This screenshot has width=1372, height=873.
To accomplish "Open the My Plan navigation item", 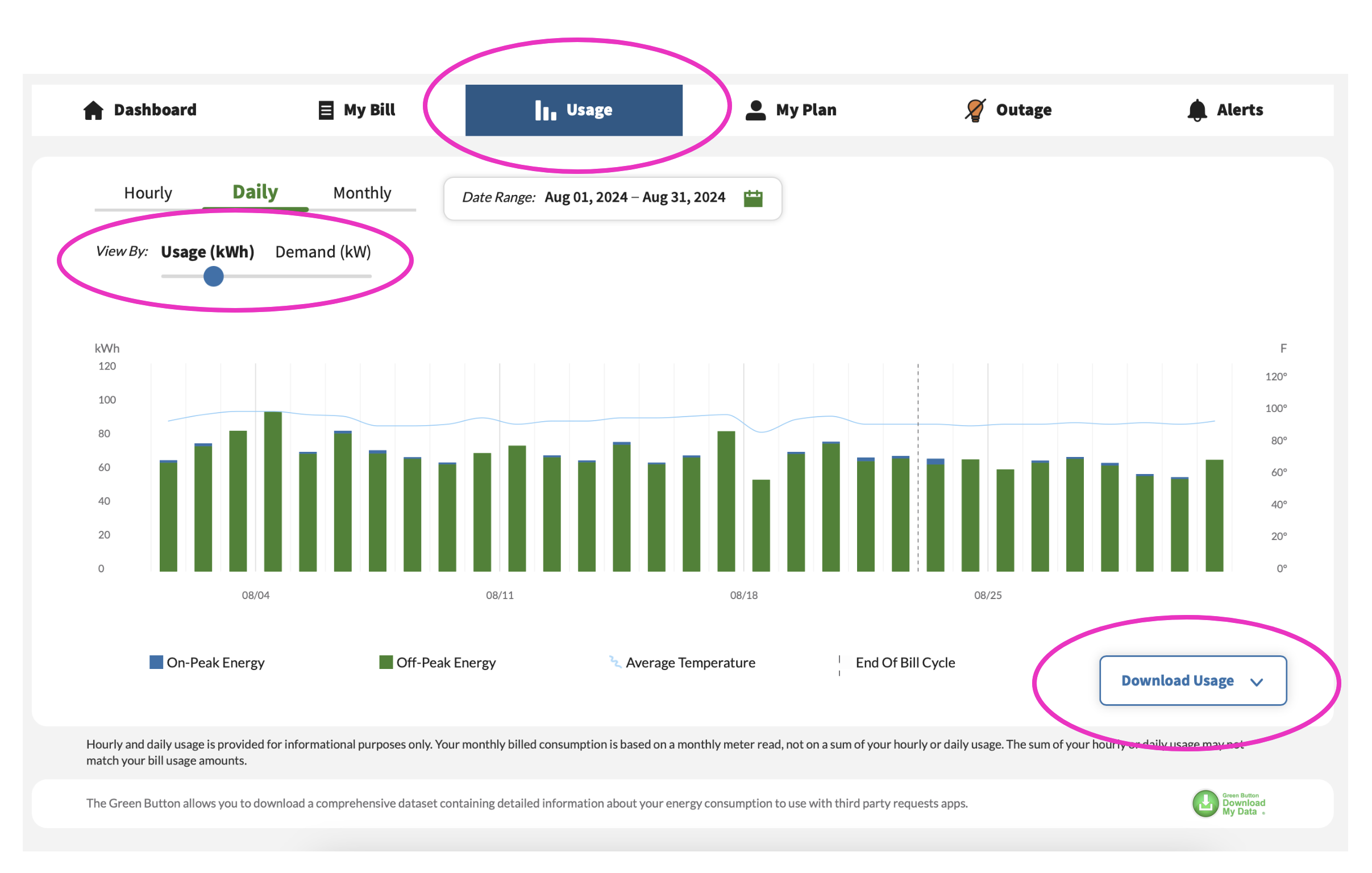I will tap(806, 110).
